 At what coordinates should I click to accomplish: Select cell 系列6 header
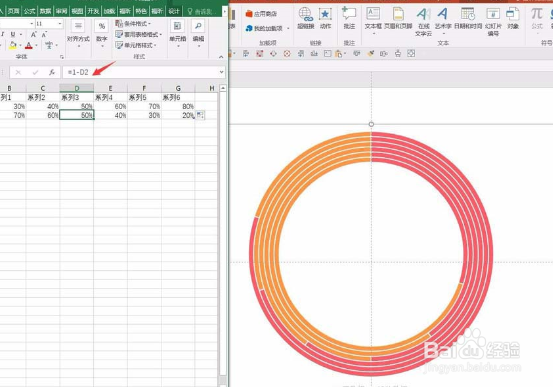(x=178, y=97)
